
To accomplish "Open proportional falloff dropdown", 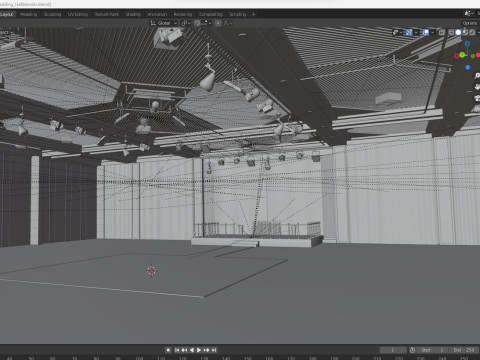I will (228, 23).
